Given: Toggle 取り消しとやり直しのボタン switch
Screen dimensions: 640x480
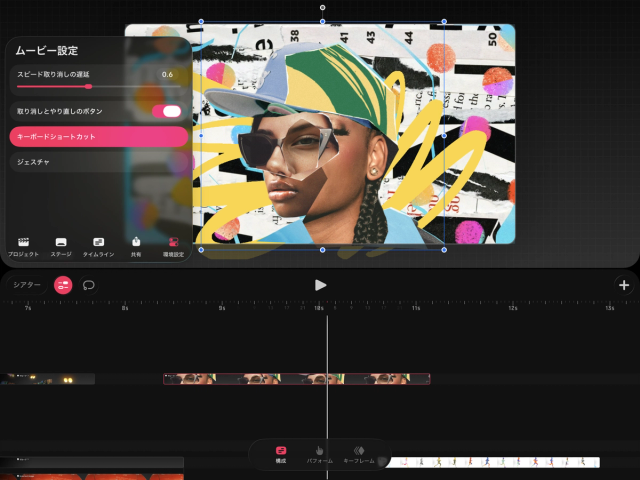Looking at the screenshot, I should click(x=167, y=111).
